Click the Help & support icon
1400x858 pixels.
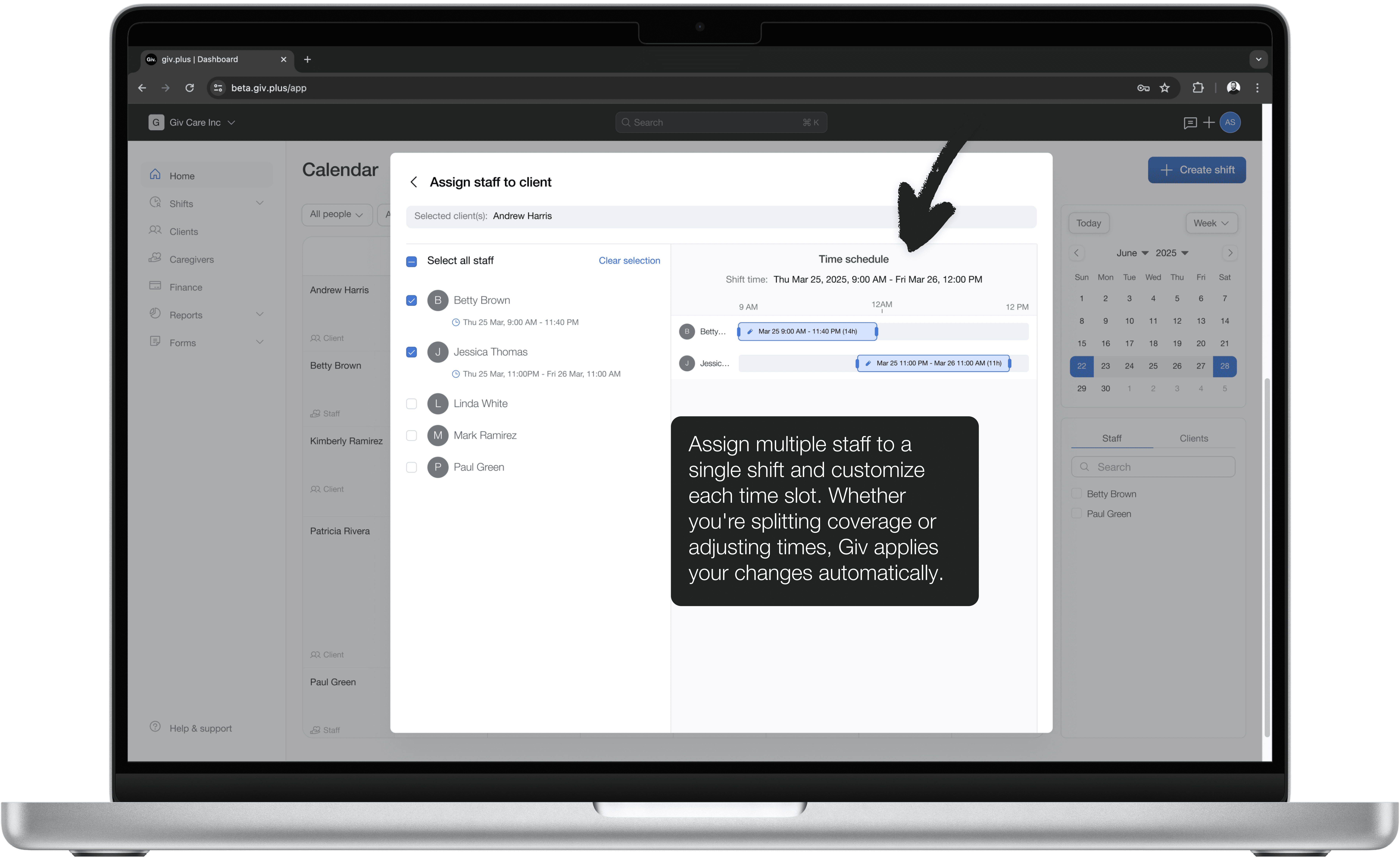pos(155,727)
